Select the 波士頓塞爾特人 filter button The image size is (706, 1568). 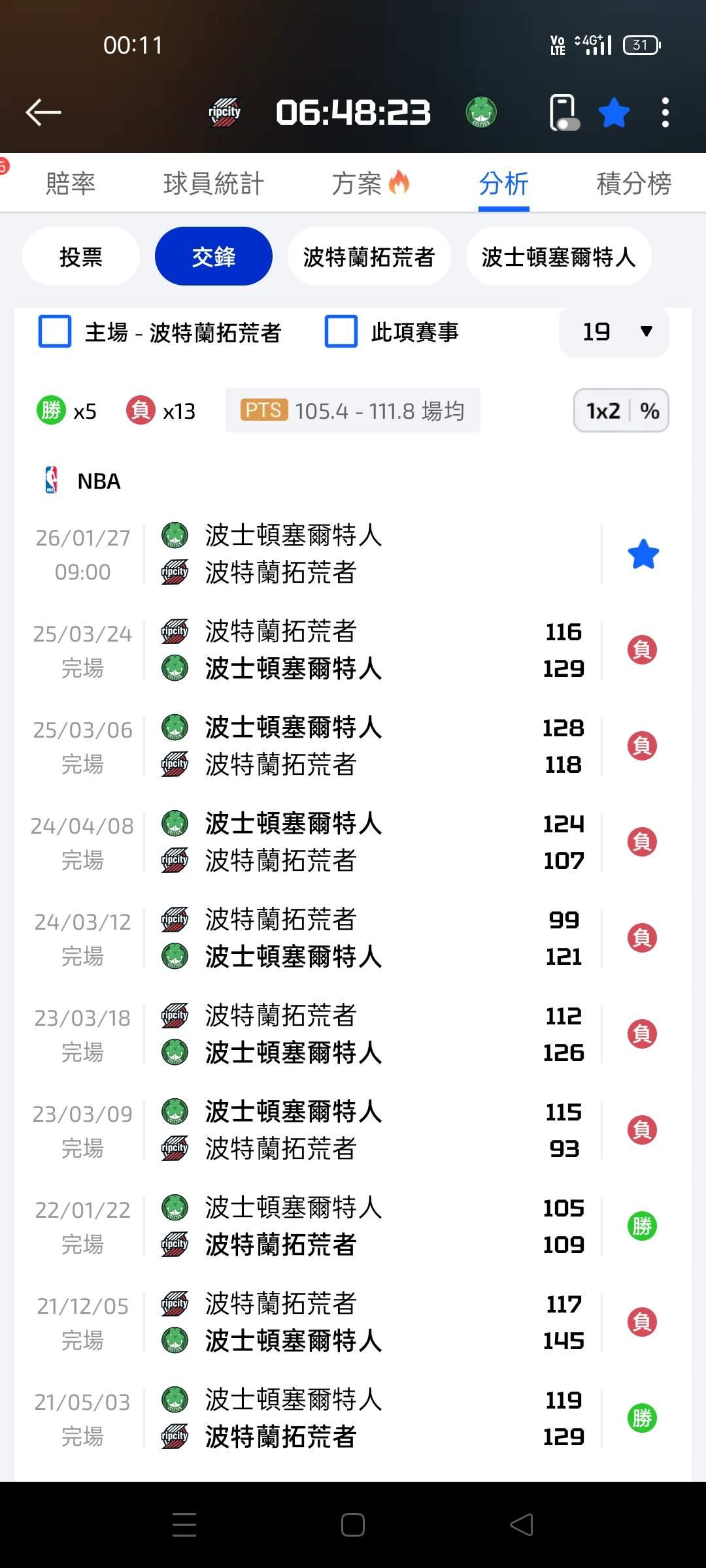coord(558,257)
